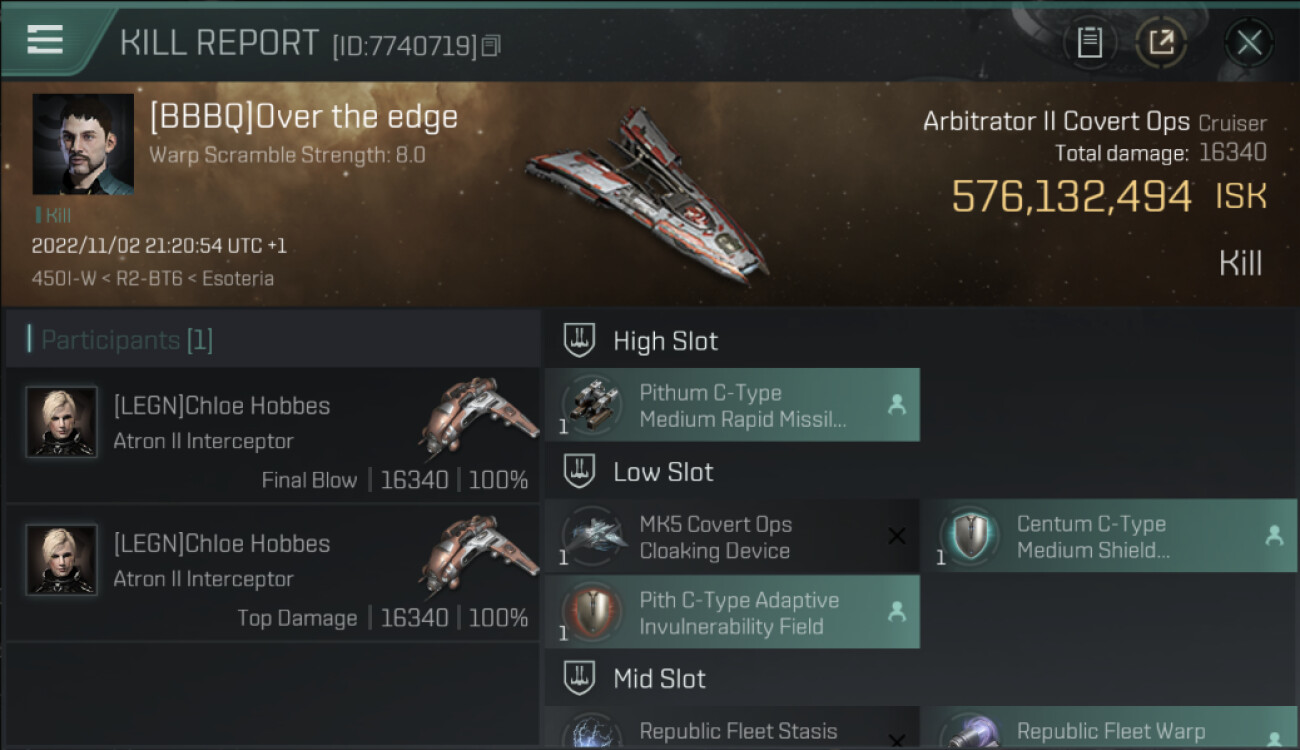Screen dimensions: 1300x750
Task: Click the High Slot shield icon
Action: coord(580,340)
